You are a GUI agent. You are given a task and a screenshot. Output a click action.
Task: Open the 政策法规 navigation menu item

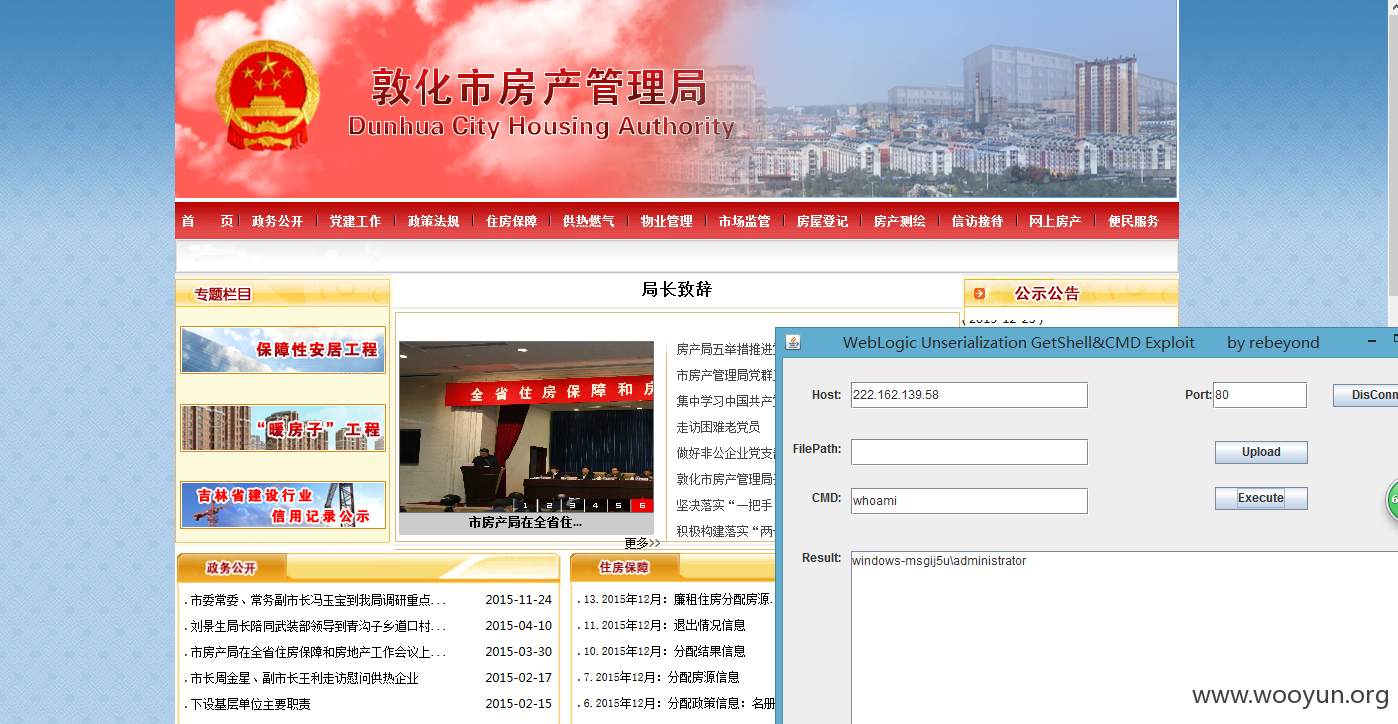(x=433, y=221)
